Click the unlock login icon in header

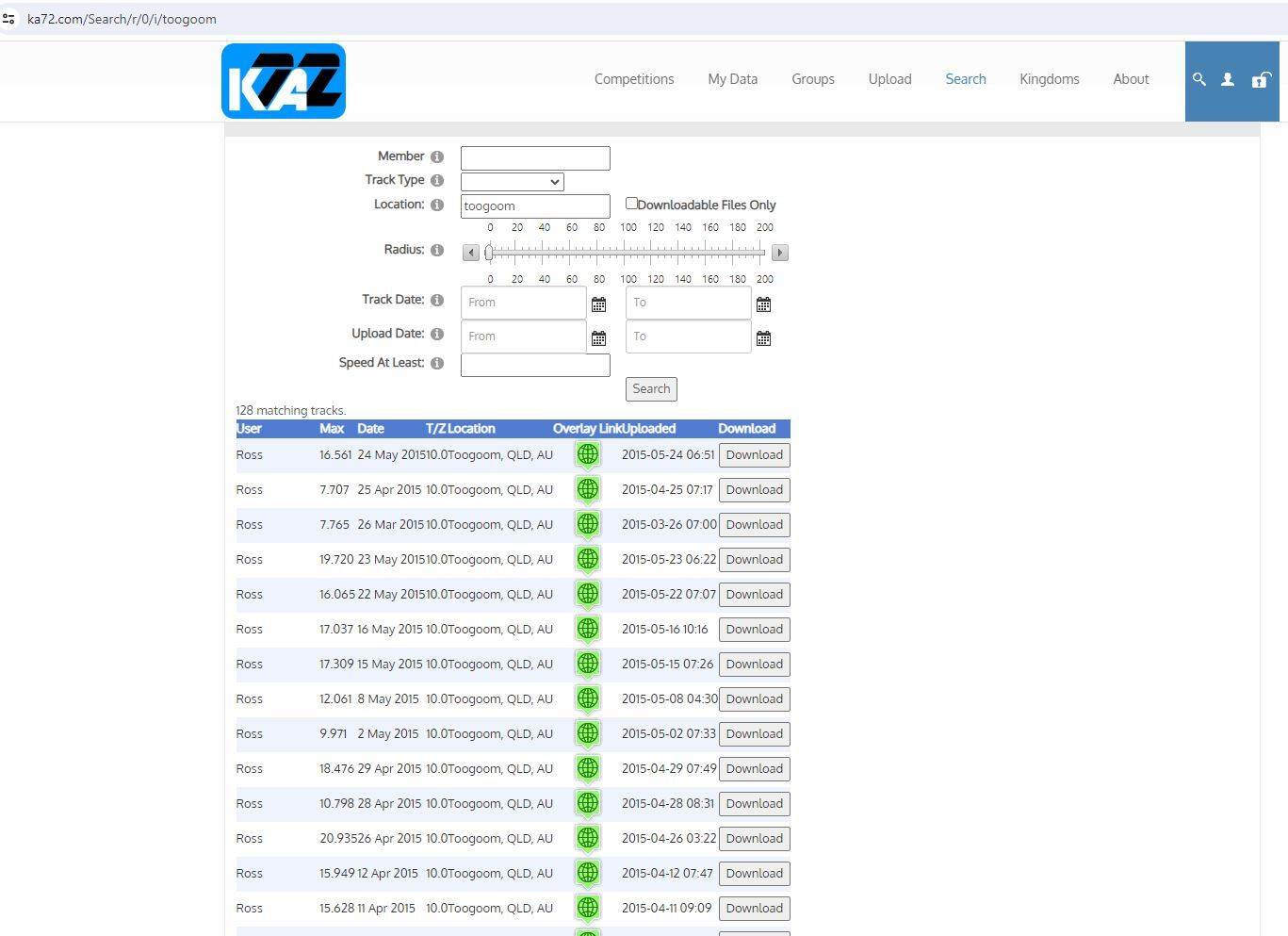pyautogui.click(x=1259, y=80)
